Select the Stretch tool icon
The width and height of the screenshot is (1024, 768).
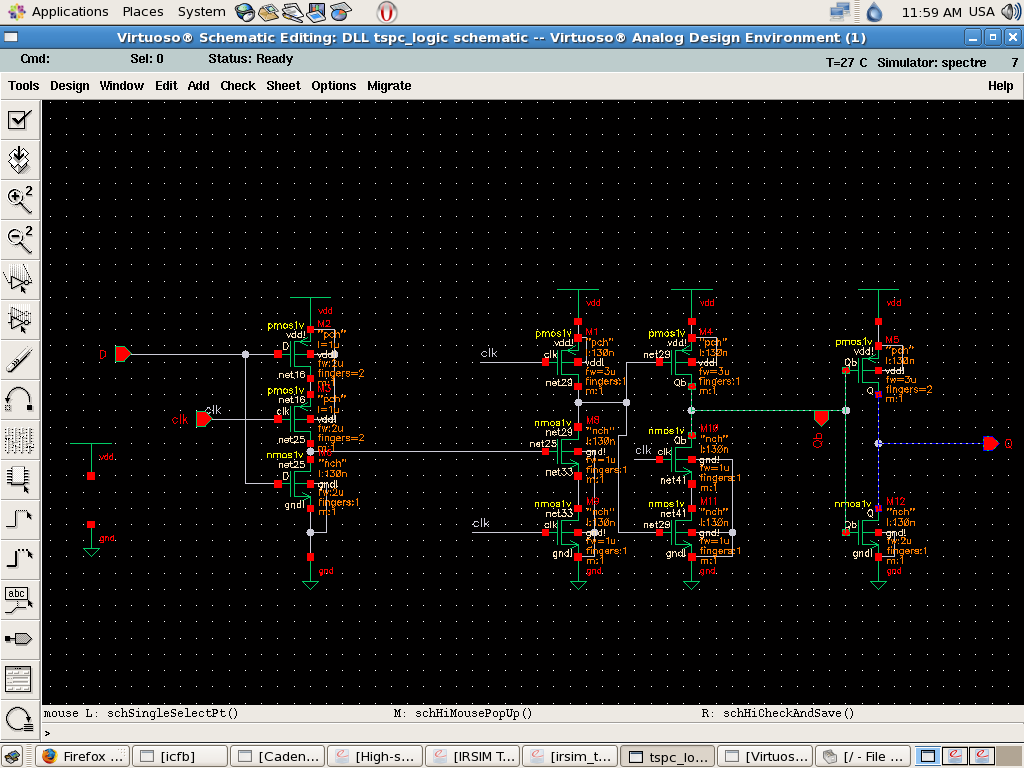[20, 280]
